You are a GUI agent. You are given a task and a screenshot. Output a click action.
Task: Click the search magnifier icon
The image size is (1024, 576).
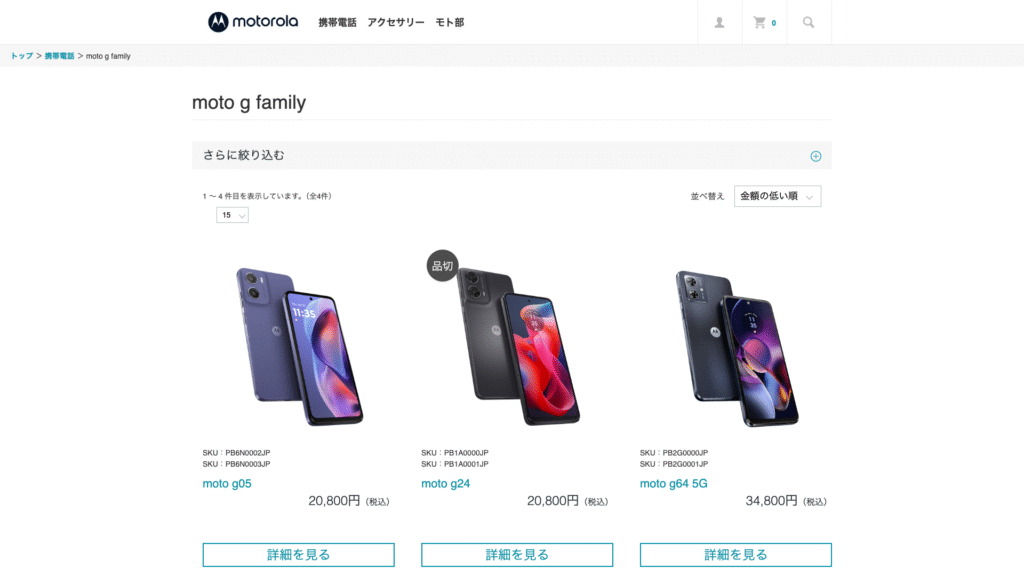[808, 22]
